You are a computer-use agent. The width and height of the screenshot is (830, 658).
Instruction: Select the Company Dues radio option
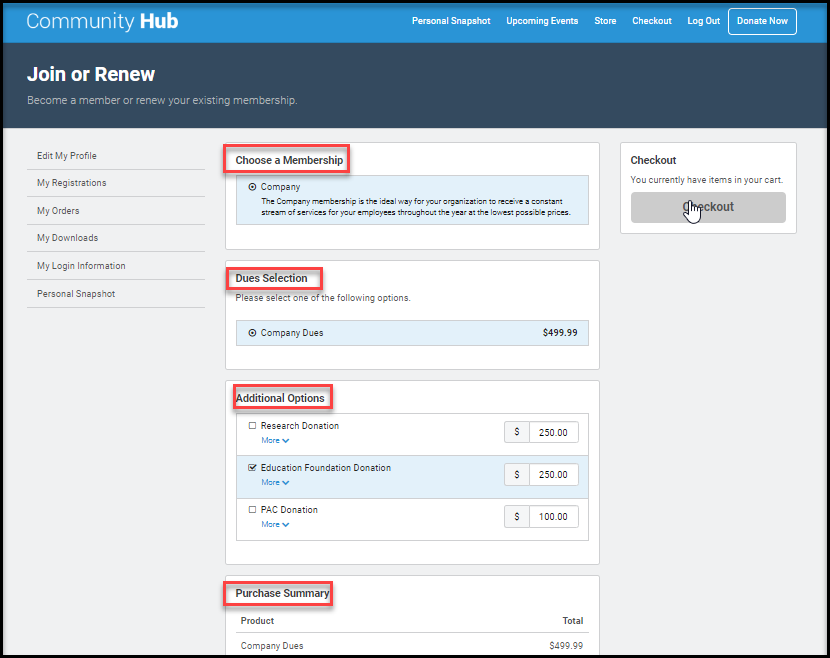(252, 333)
